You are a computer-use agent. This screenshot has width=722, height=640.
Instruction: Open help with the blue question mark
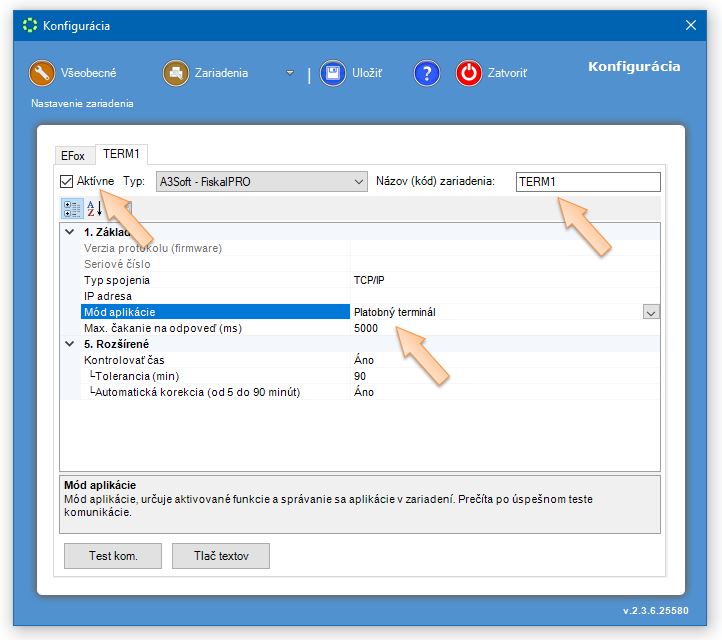427,73
